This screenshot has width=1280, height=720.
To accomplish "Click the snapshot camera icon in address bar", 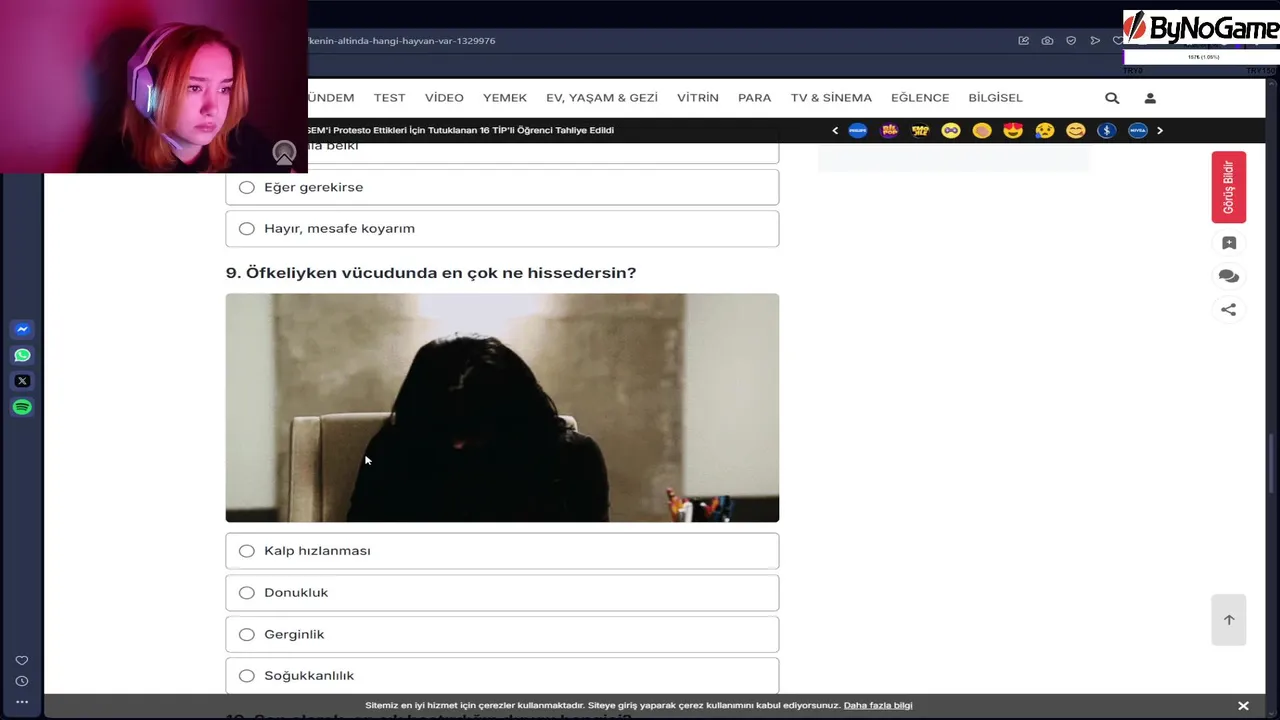I will (1047, 41).
